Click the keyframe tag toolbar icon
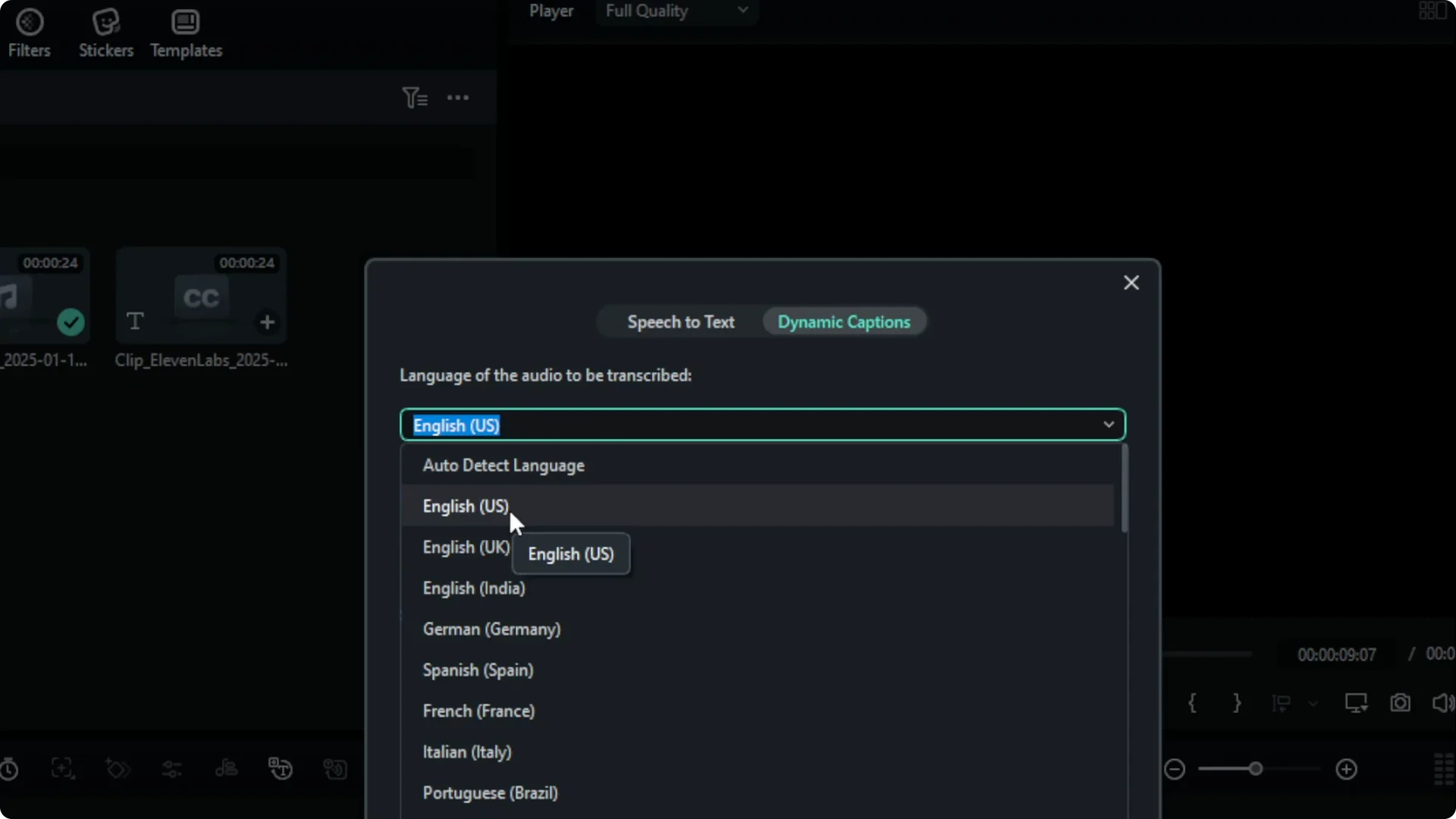Viewport: 1456px width, 819px height. click(118, 769)
